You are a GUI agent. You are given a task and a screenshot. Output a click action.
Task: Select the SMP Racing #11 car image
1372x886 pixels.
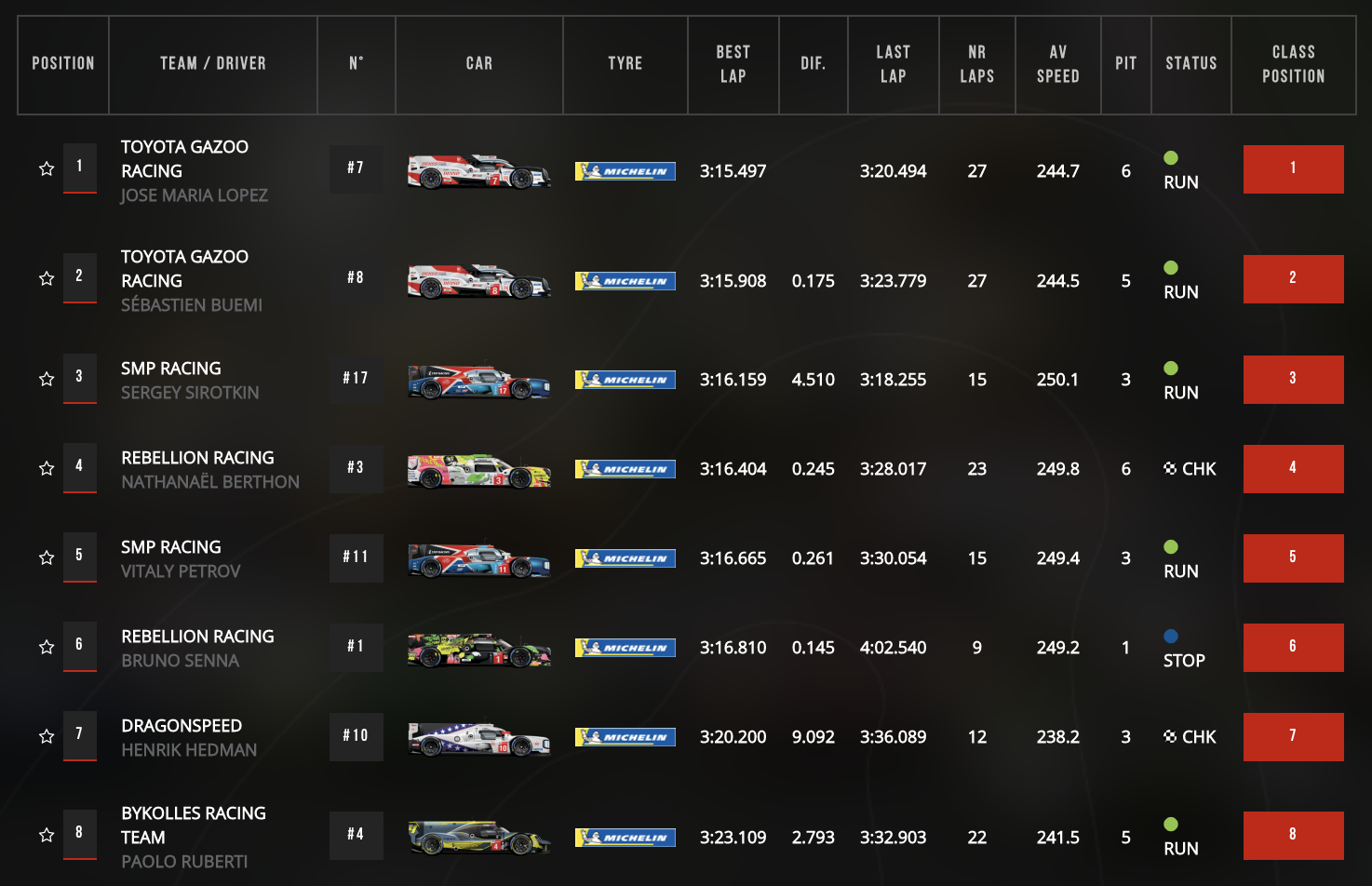pos(479,559)
